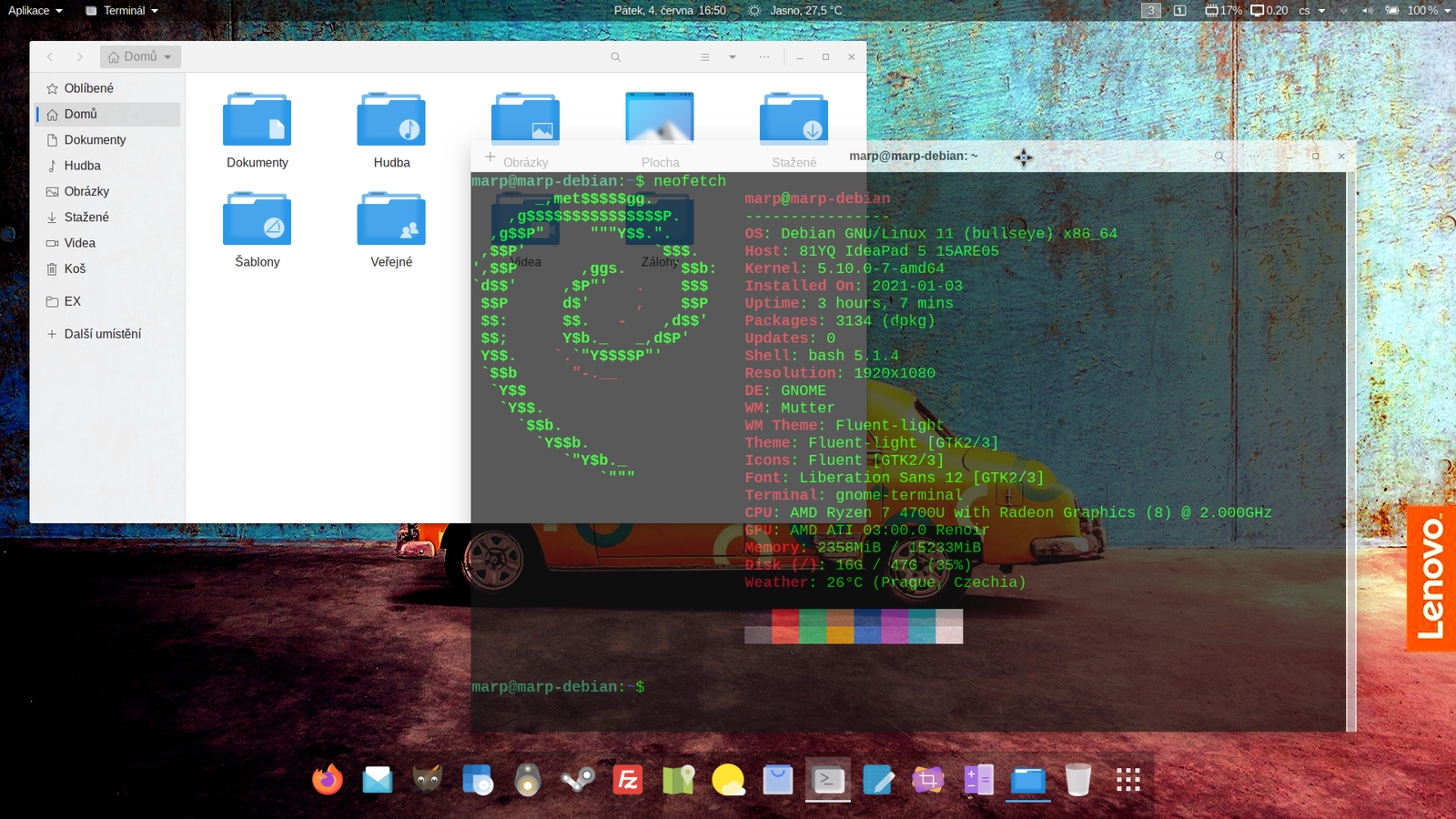
Task: Launch GIMP from the dock
Action: point(428,780)
